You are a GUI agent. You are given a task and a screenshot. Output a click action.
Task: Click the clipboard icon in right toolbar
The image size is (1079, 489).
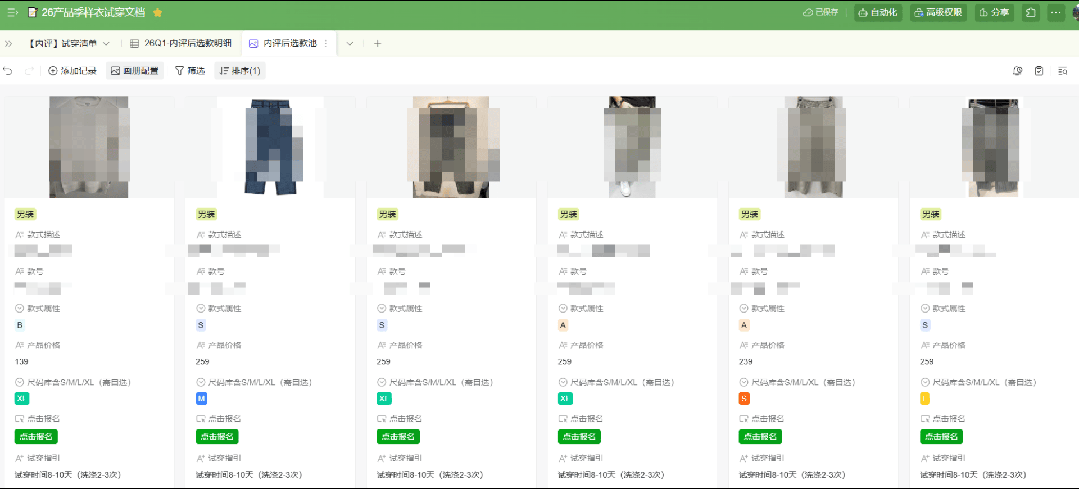(x=1039, y=71)
